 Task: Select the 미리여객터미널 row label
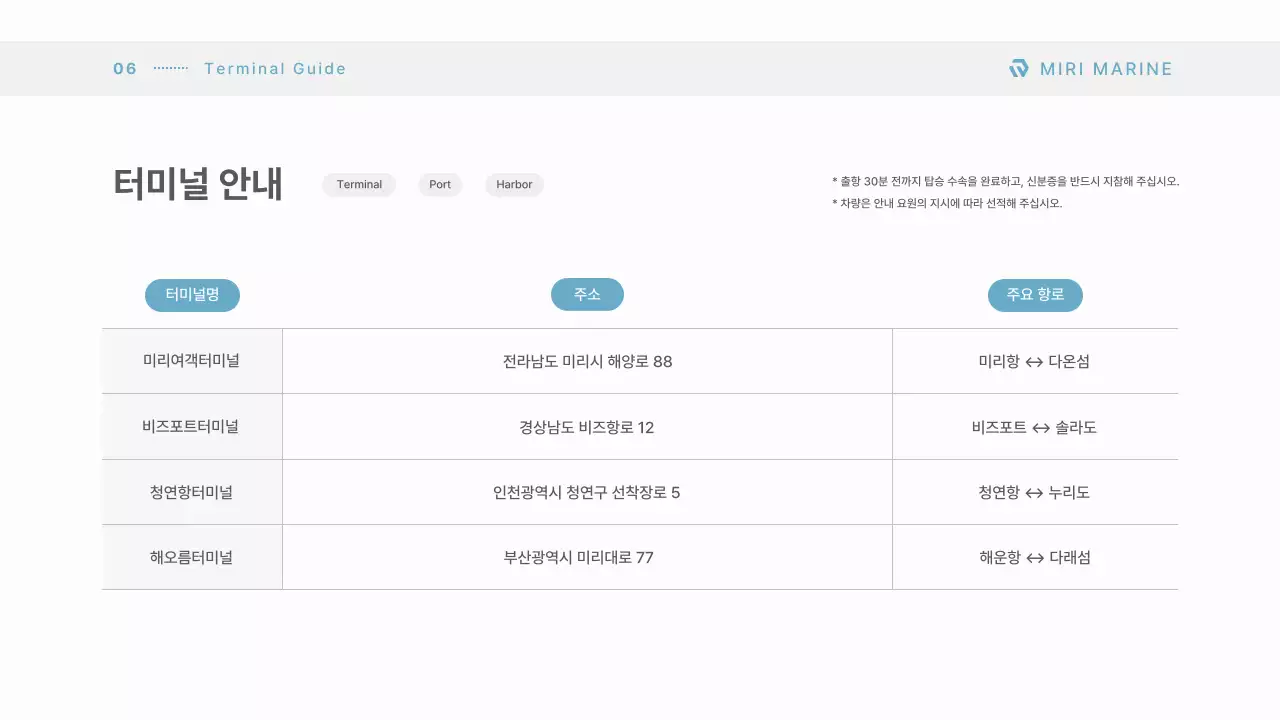[191, 361]
